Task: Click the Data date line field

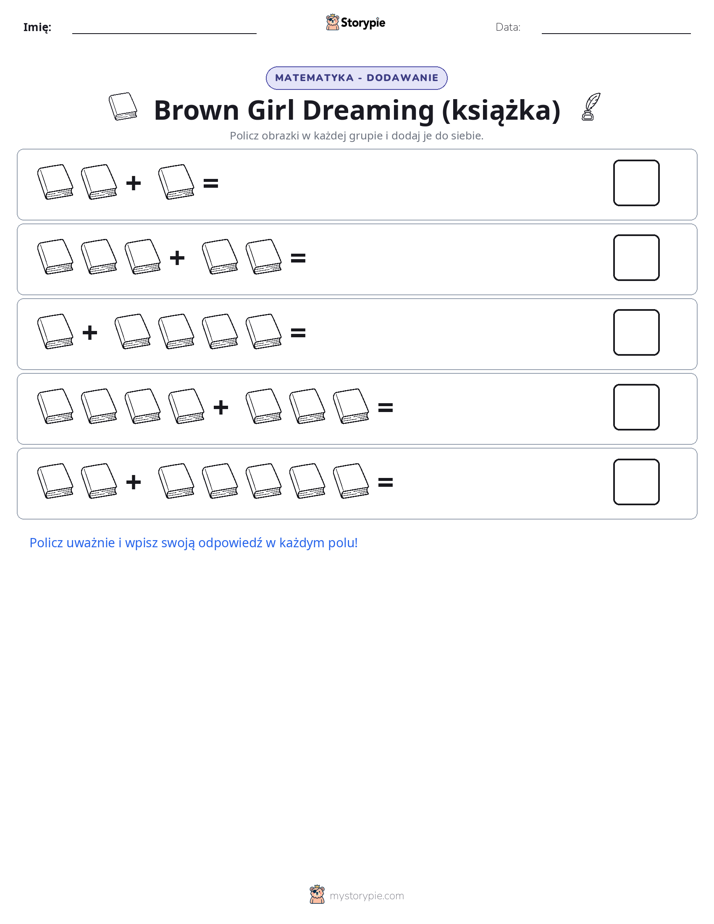Action: (x=616, y=28)
